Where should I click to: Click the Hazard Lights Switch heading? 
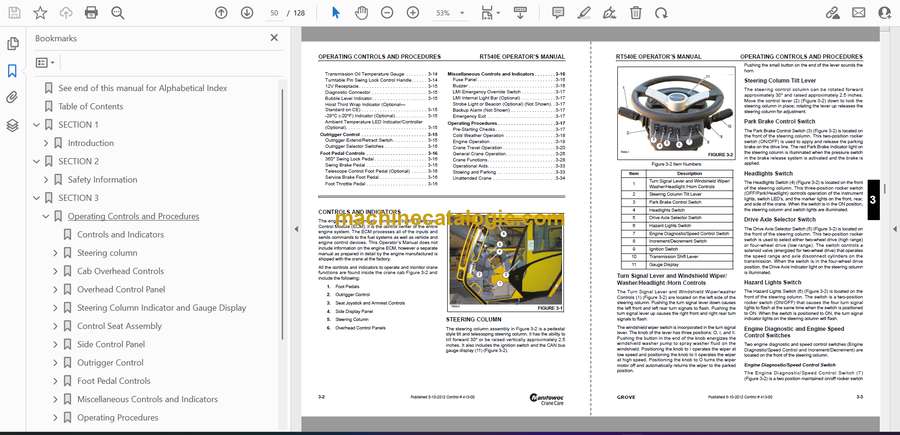click(x=773, y=282)
